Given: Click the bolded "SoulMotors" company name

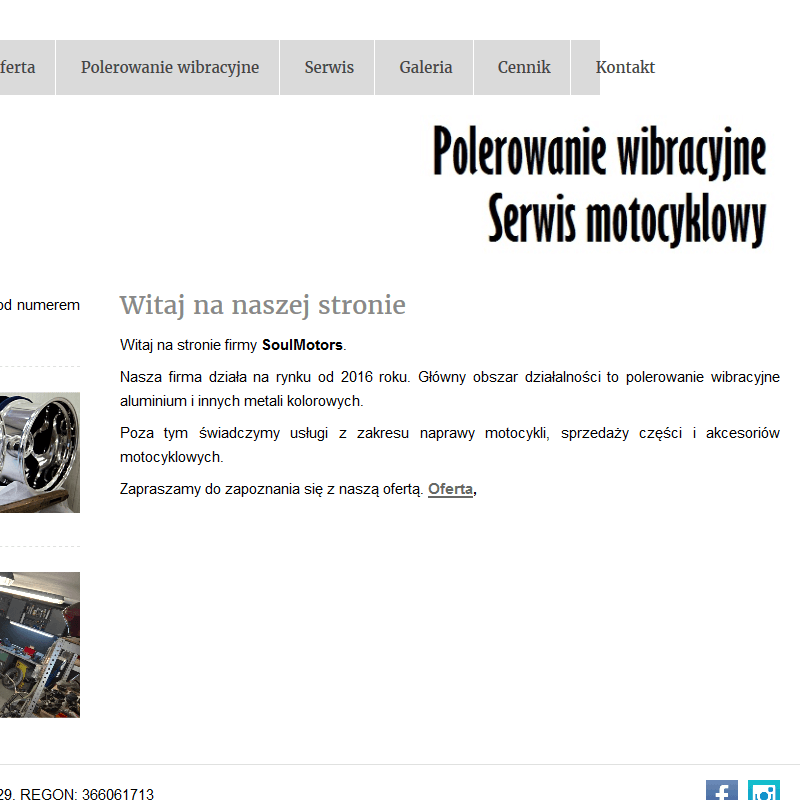Looking at the screenshot, I should tap(301, 344).
